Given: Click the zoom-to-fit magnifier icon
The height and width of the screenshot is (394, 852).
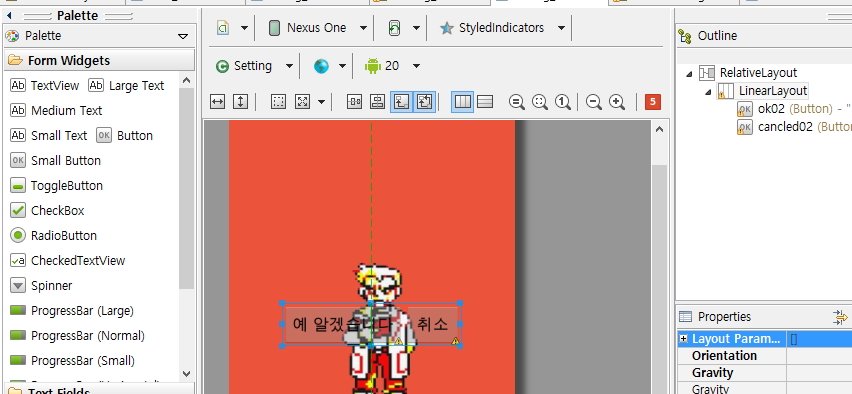Looking at the screenshot, I should (x=517, y=102).
